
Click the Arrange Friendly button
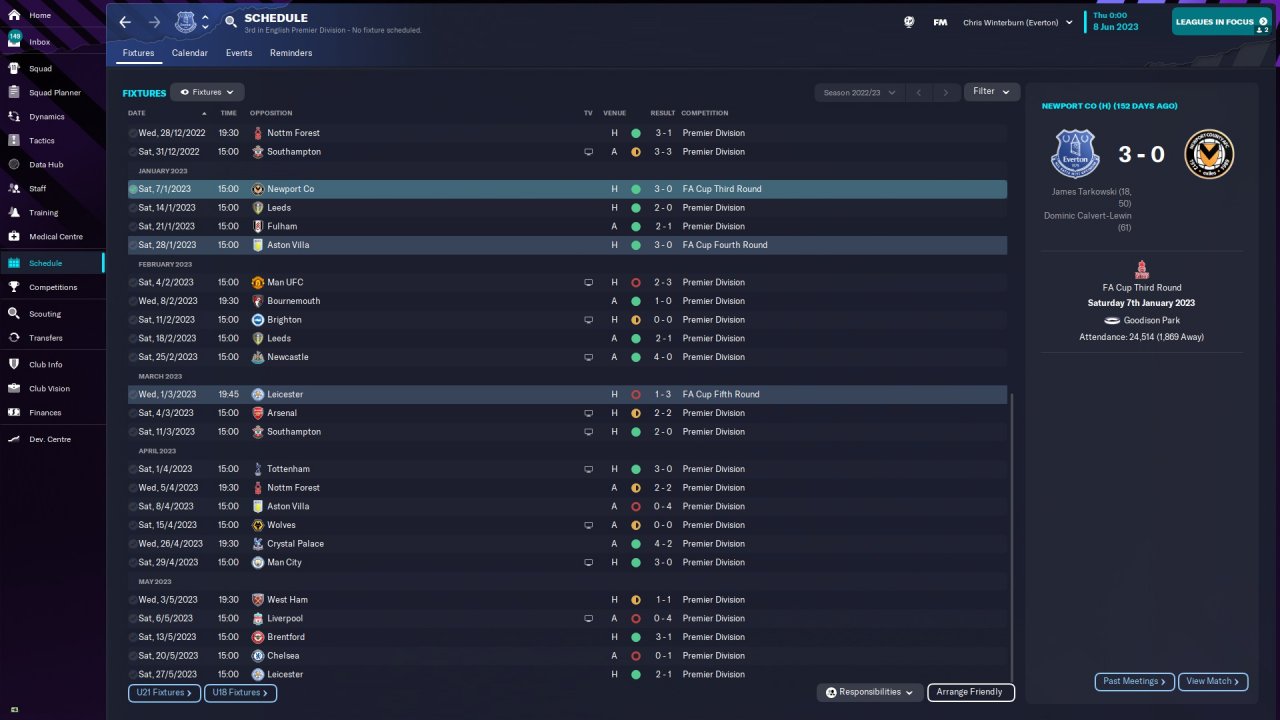971,692
